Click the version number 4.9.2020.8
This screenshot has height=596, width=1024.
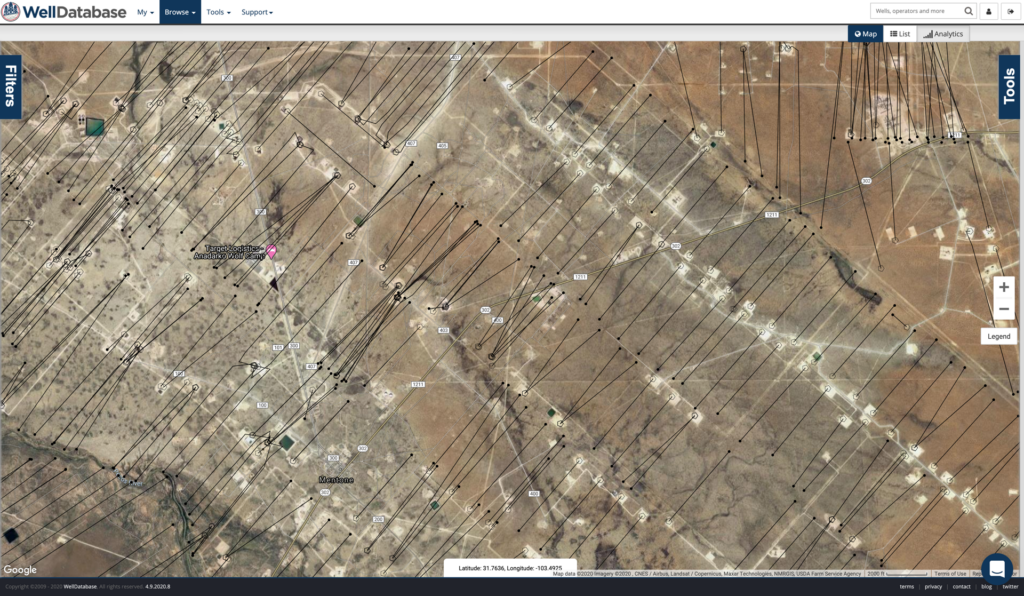pos(157,587)
